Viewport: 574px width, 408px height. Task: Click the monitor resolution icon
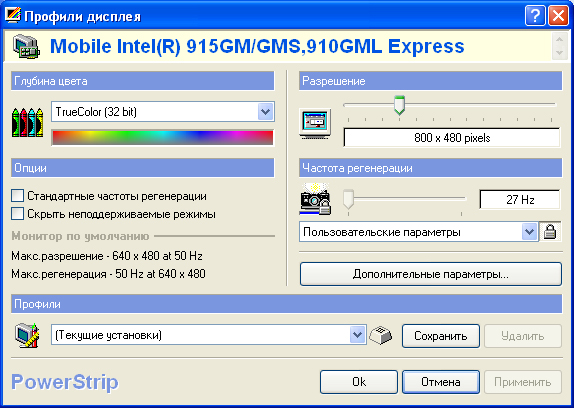315,124
